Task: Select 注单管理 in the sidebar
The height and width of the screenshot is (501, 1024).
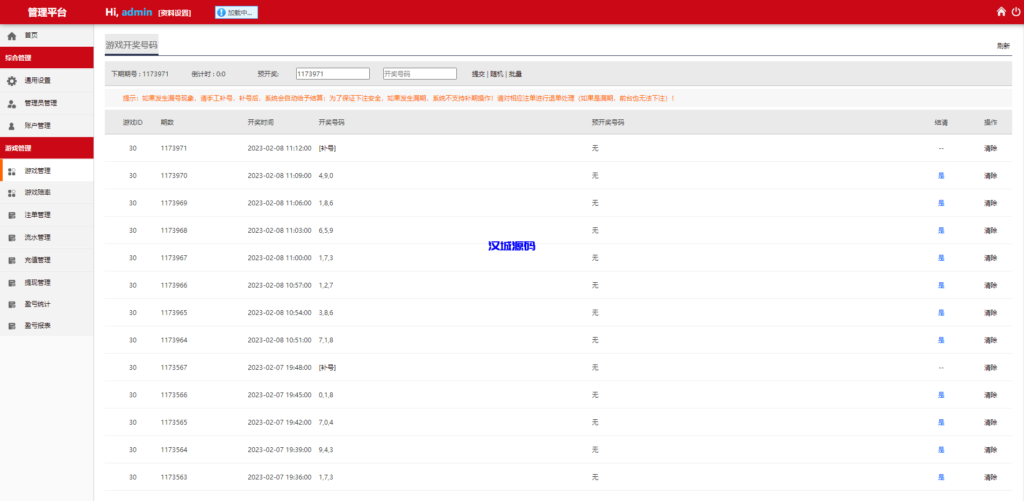Action: [x=37, y=215]
